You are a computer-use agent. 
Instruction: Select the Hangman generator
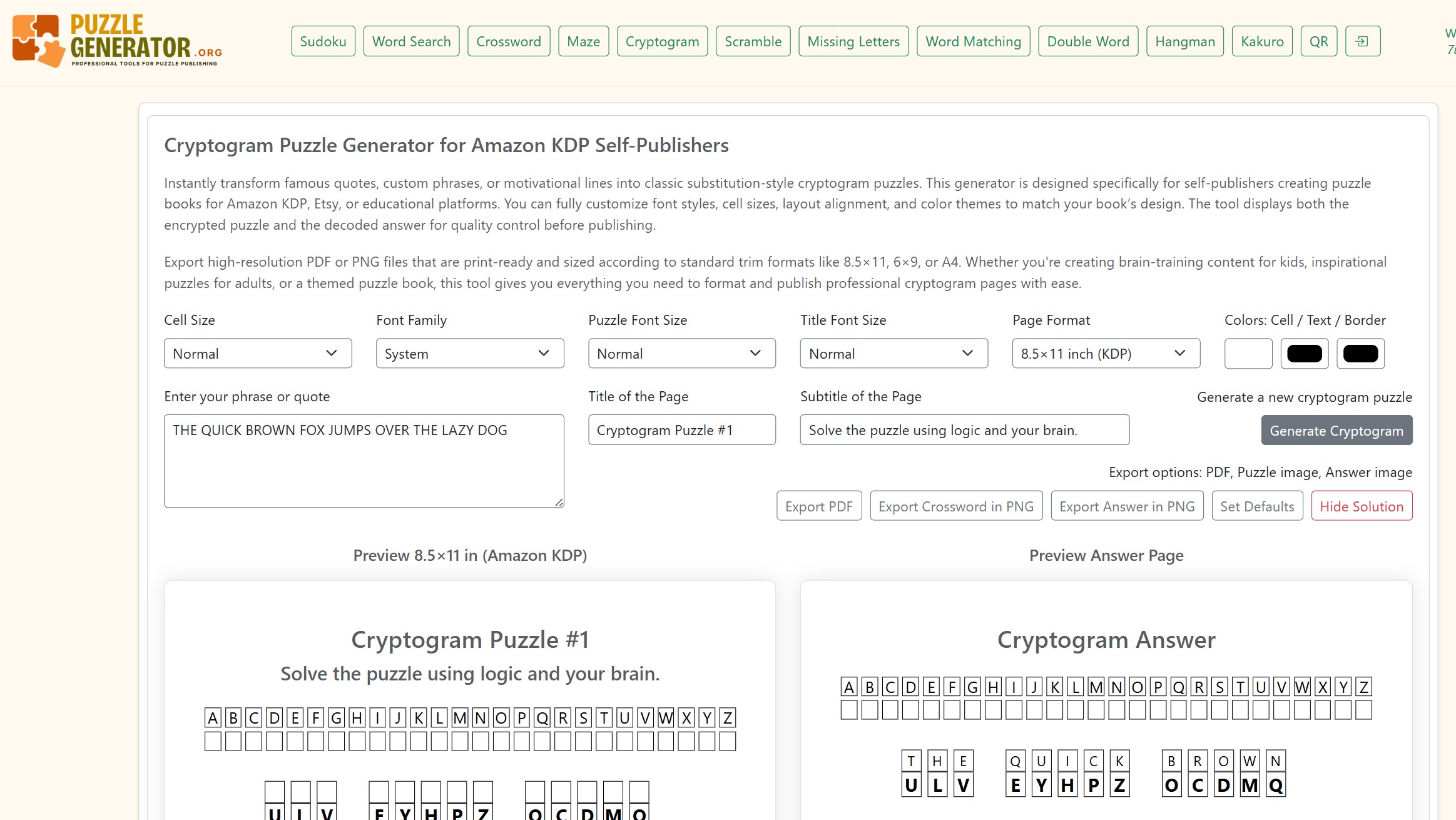1184,41
